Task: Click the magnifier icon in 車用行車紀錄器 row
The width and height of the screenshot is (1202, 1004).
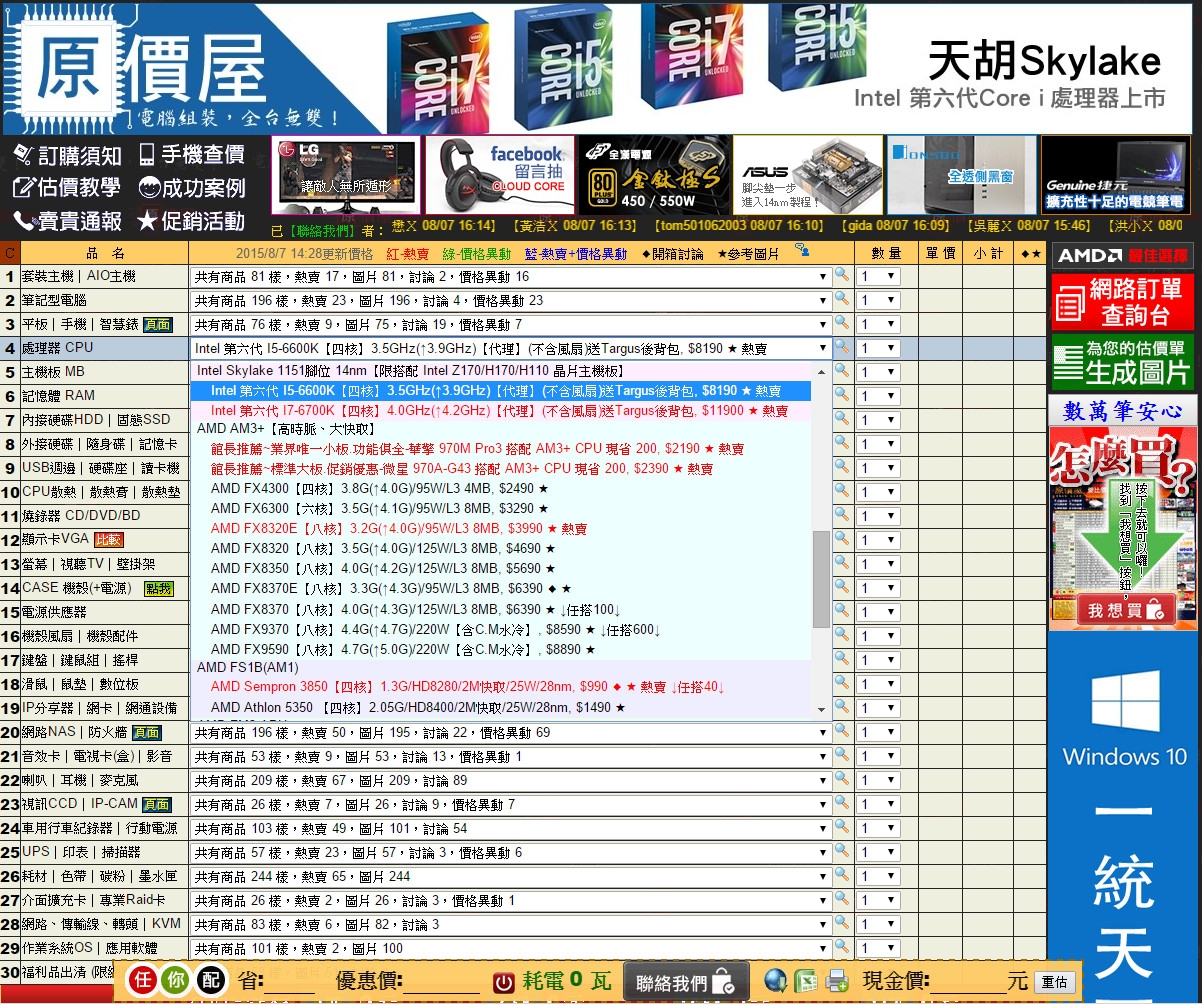Action: tap(842, 827)
